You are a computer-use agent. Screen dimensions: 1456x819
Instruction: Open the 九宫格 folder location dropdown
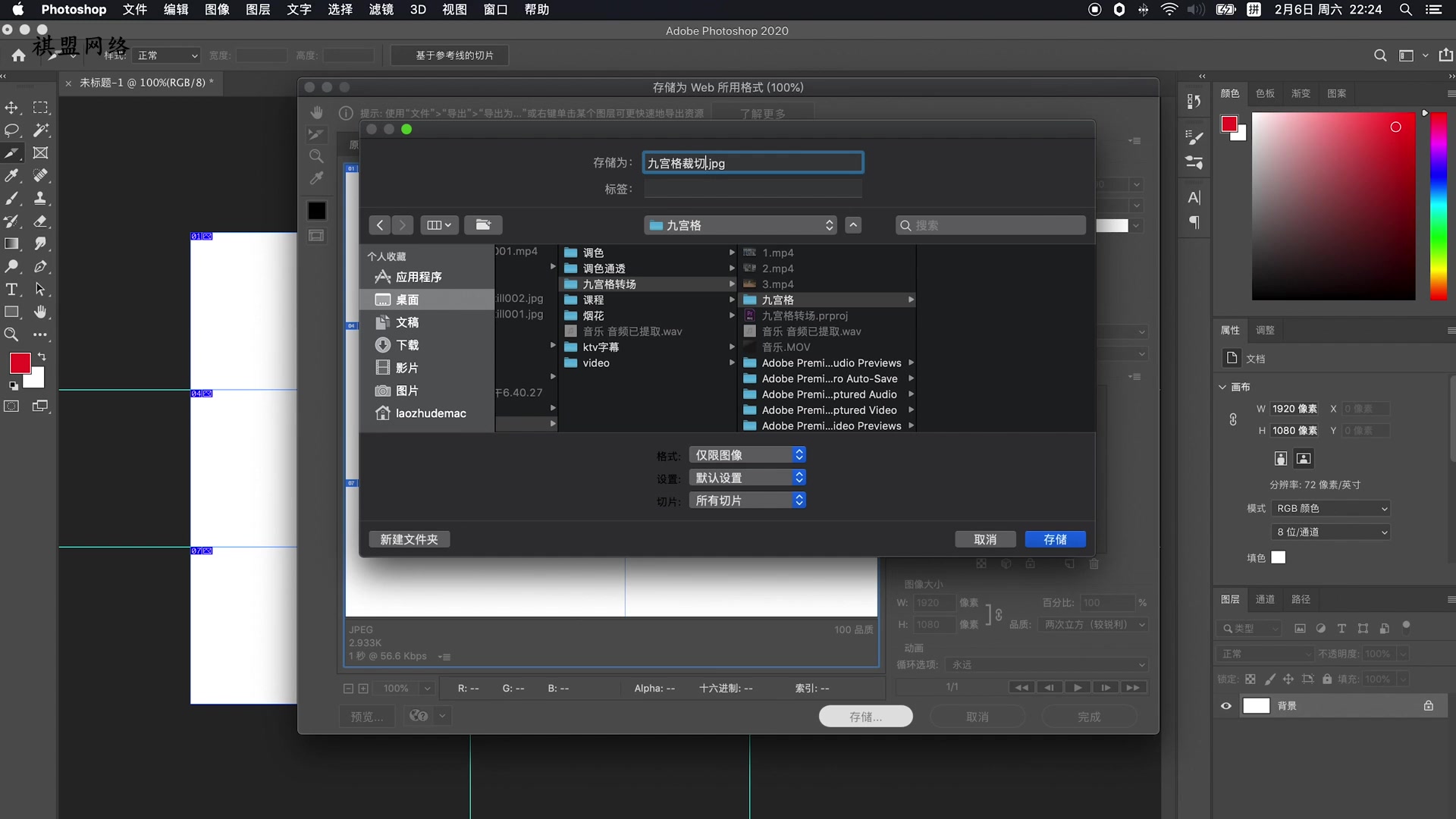(741, 225)
